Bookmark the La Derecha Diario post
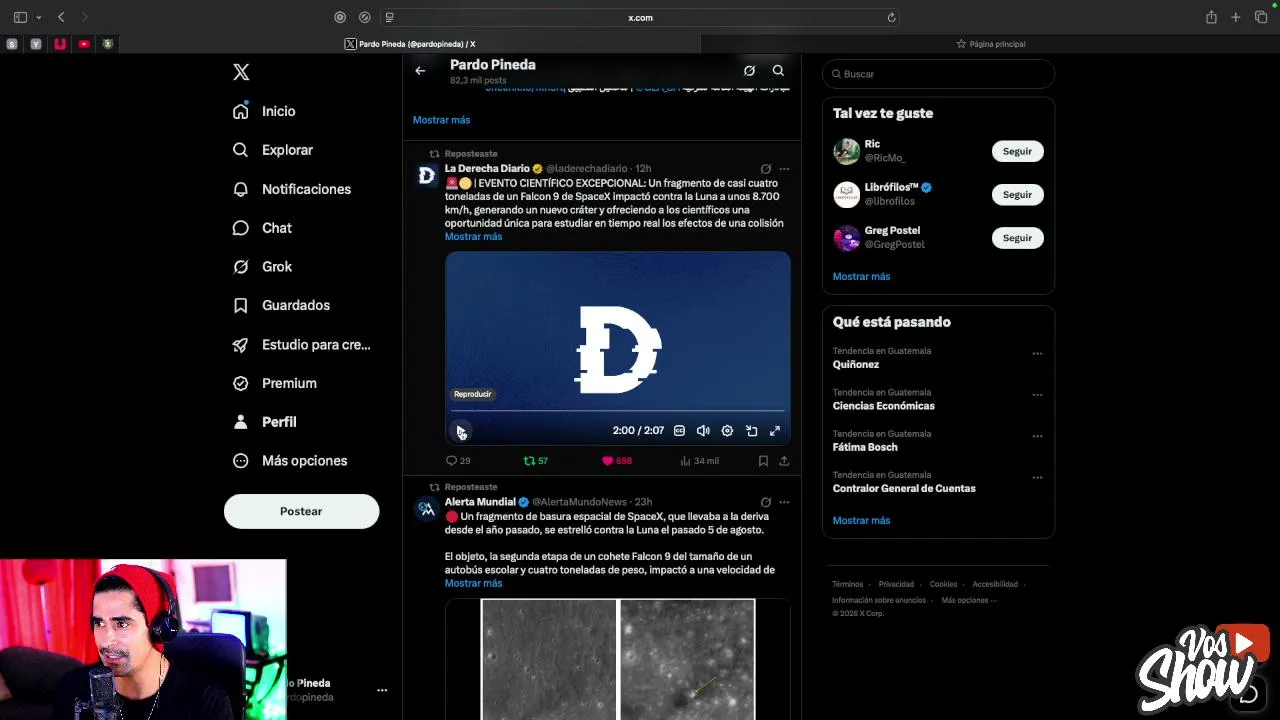1280x720 pixels. point(763,461)
